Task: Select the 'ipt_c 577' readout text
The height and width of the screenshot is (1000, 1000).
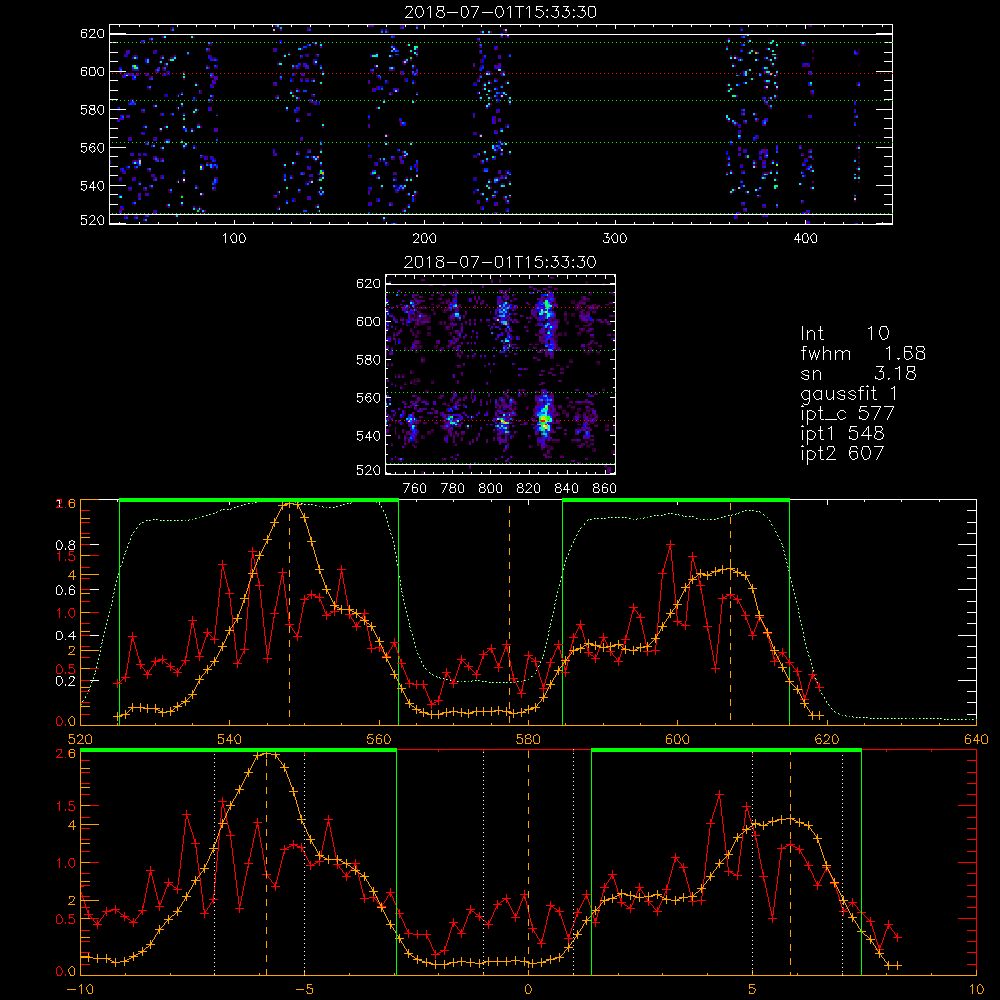Action: tap(848, 415)
